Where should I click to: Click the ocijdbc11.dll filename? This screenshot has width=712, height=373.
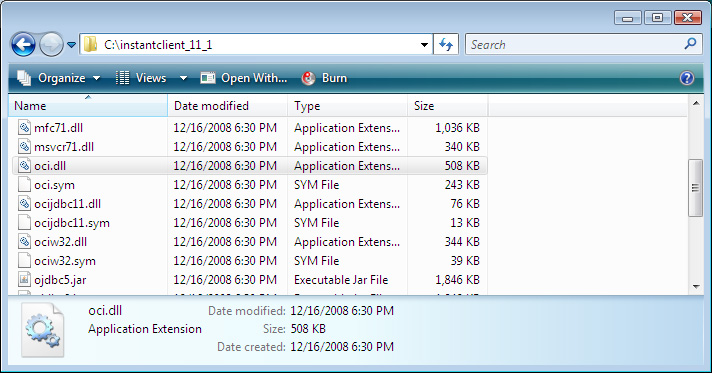tap(67, 204)
